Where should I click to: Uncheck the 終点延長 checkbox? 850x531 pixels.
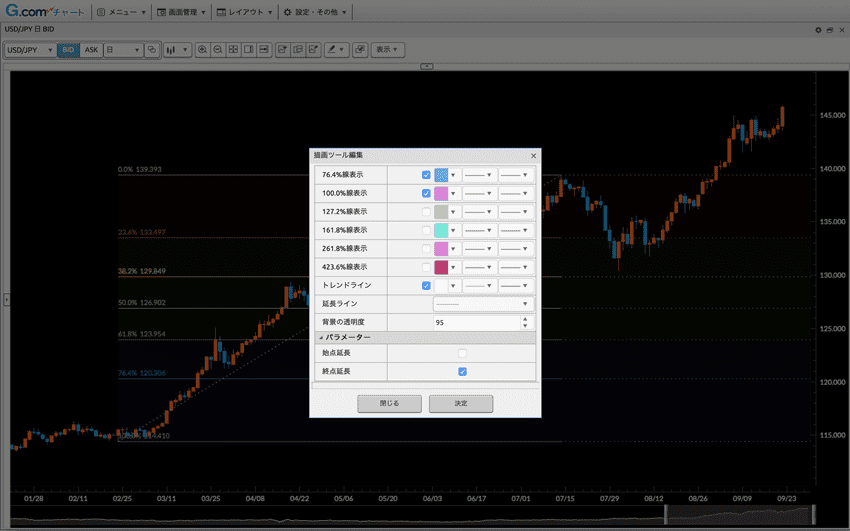point(462,372)
